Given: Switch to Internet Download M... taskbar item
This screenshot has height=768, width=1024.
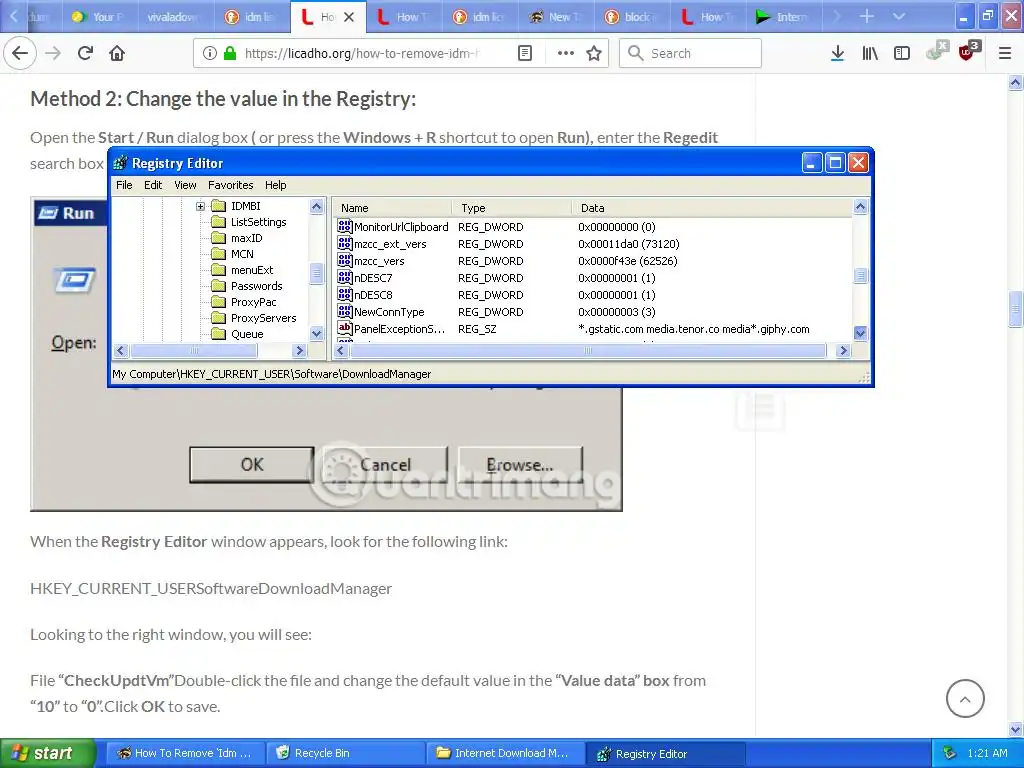Looking at the screenshot, I should click(505, 753).
